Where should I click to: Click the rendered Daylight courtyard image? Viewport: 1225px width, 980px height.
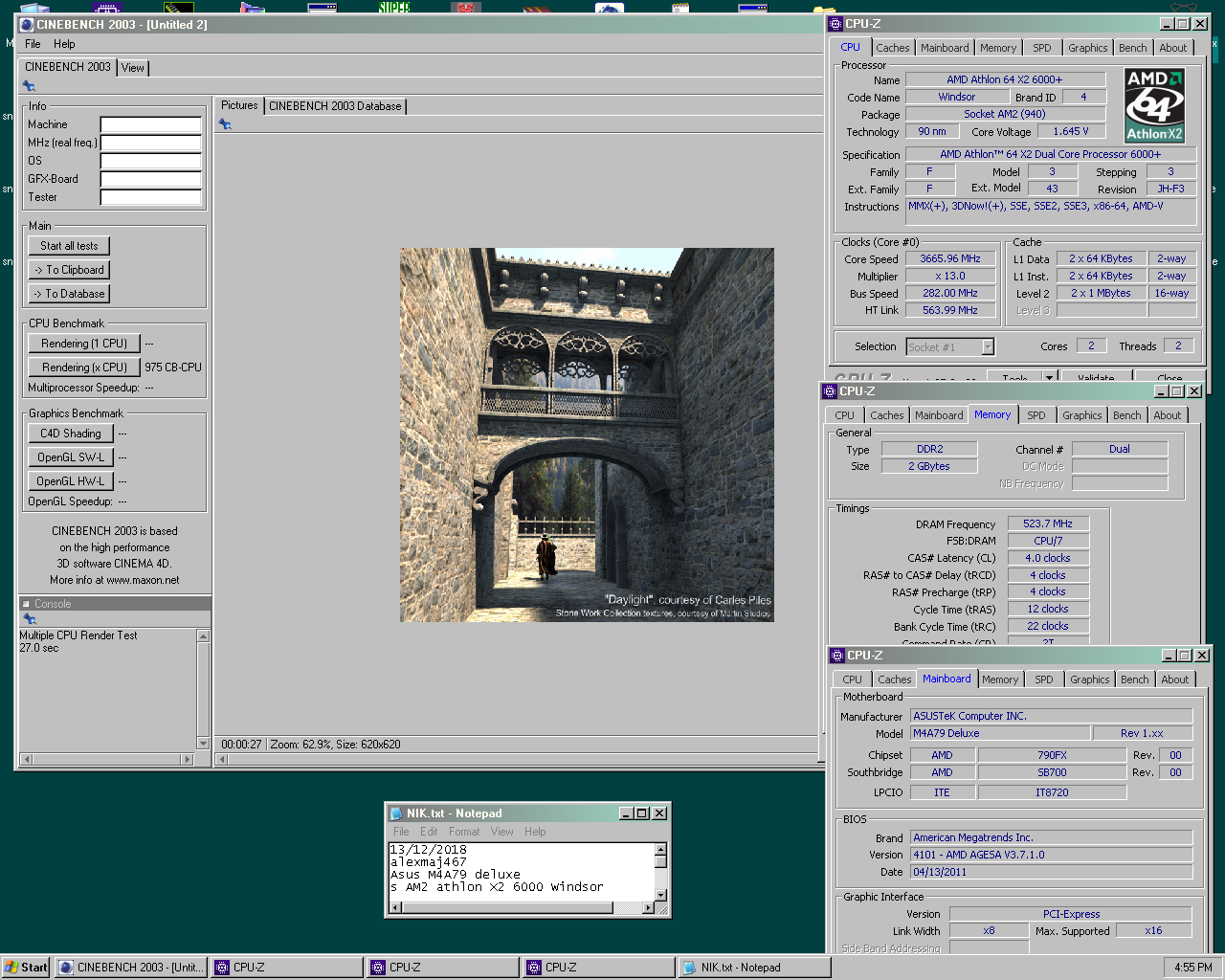point(587,435)
